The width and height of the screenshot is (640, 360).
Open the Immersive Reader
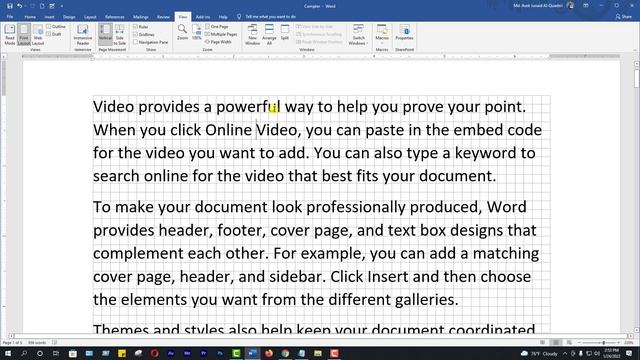82,34
